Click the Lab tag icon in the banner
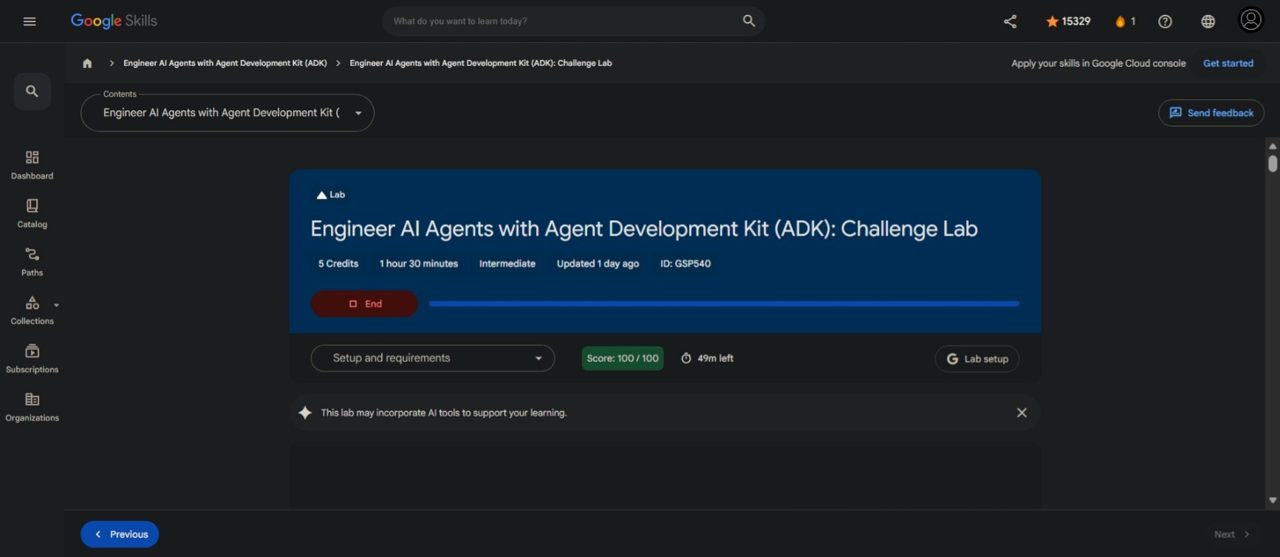Viewport: 1280px width, 557px height. 322,195
